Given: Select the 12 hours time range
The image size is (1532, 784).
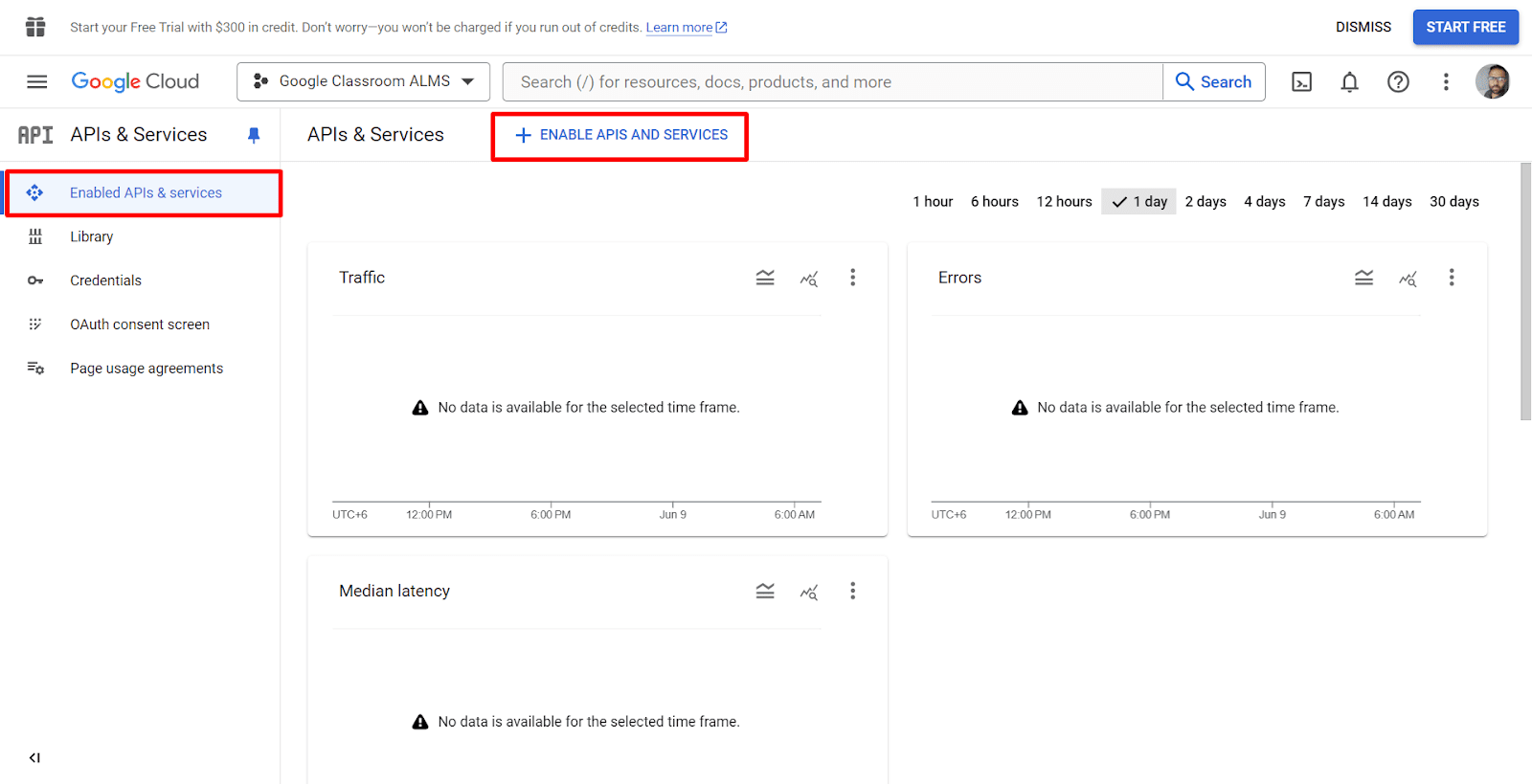Looking at the screenshot, I should point(1064,201).
